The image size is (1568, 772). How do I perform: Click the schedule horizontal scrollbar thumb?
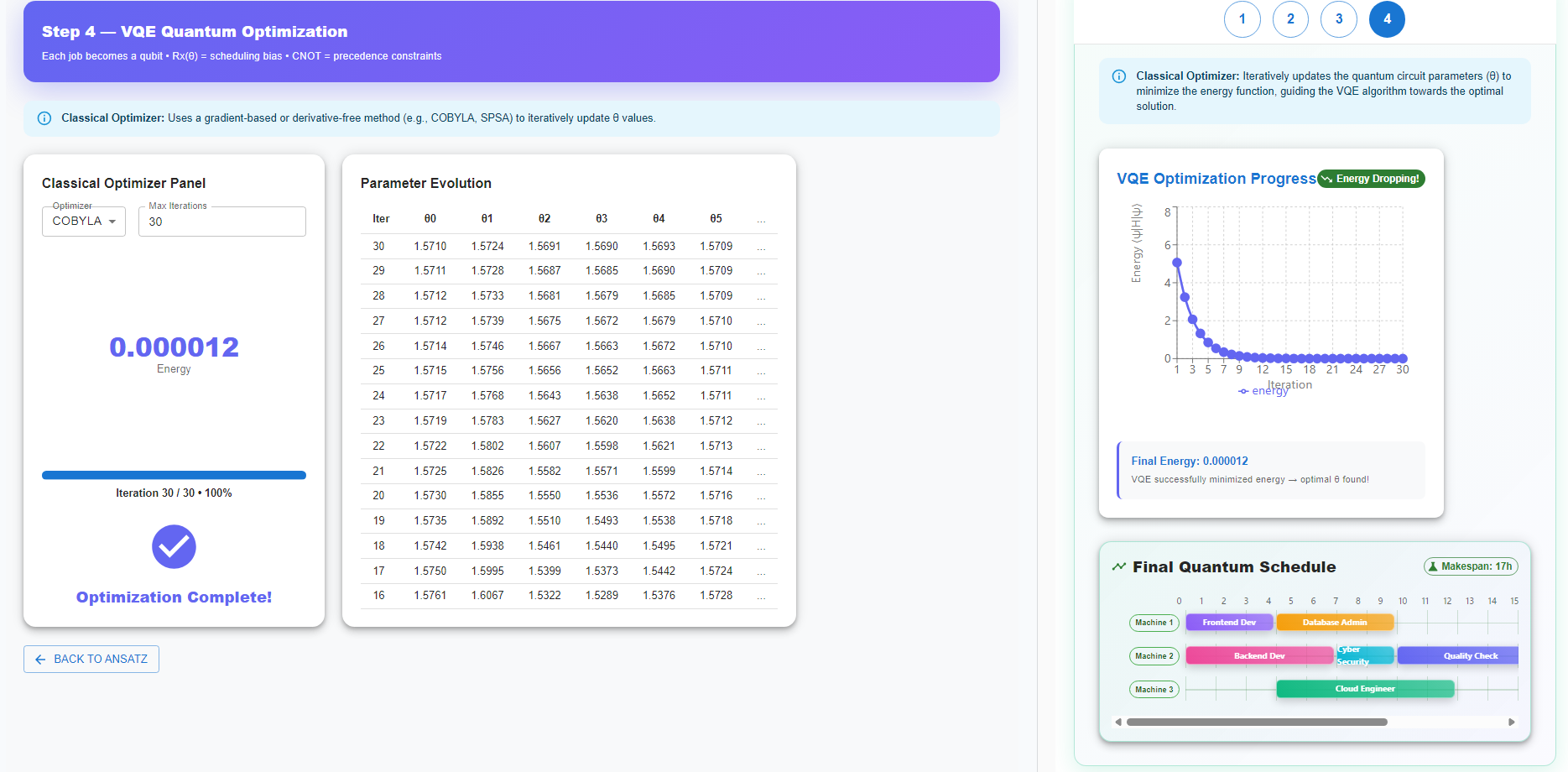coord(1256,722)
